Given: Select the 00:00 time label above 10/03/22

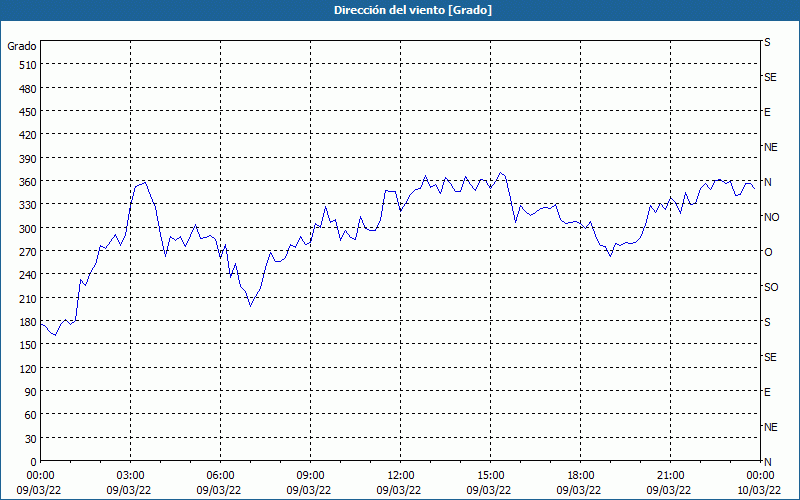Looking at the screenshot, I should [760, 476].
